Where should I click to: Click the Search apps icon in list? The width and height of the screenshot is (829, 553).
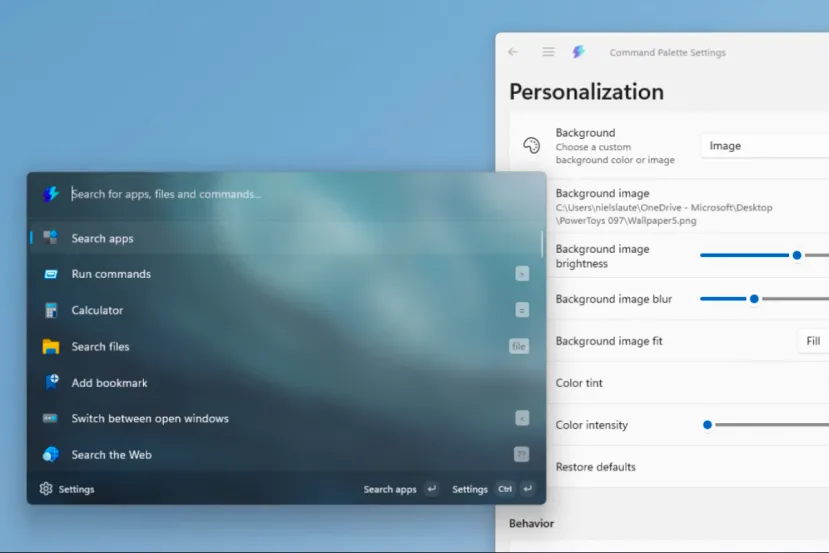[x=51, y=238]
